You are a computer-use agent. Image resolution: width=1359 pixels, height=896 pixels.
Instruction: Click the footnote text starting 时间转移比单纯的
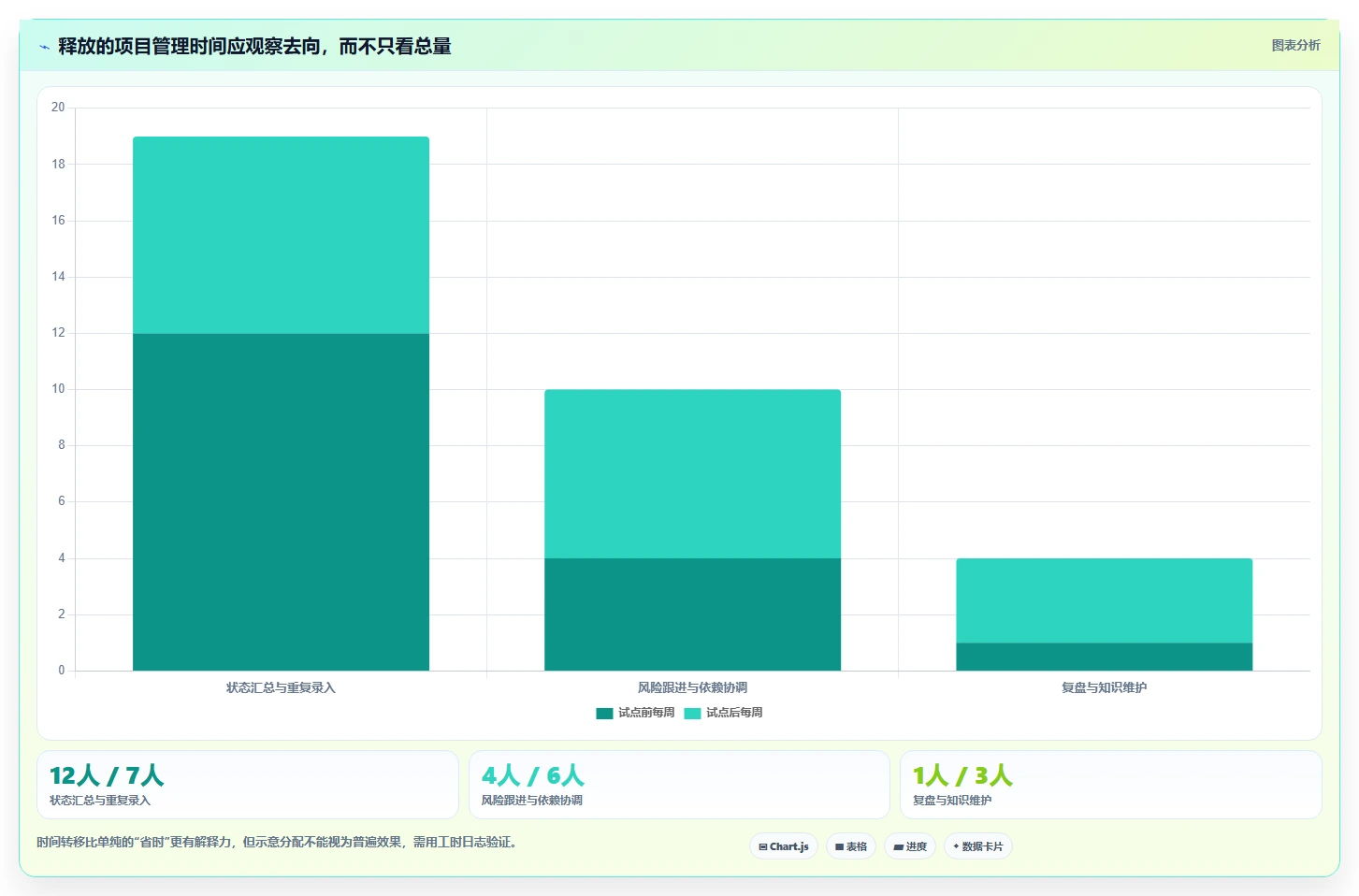click(277, 842)
